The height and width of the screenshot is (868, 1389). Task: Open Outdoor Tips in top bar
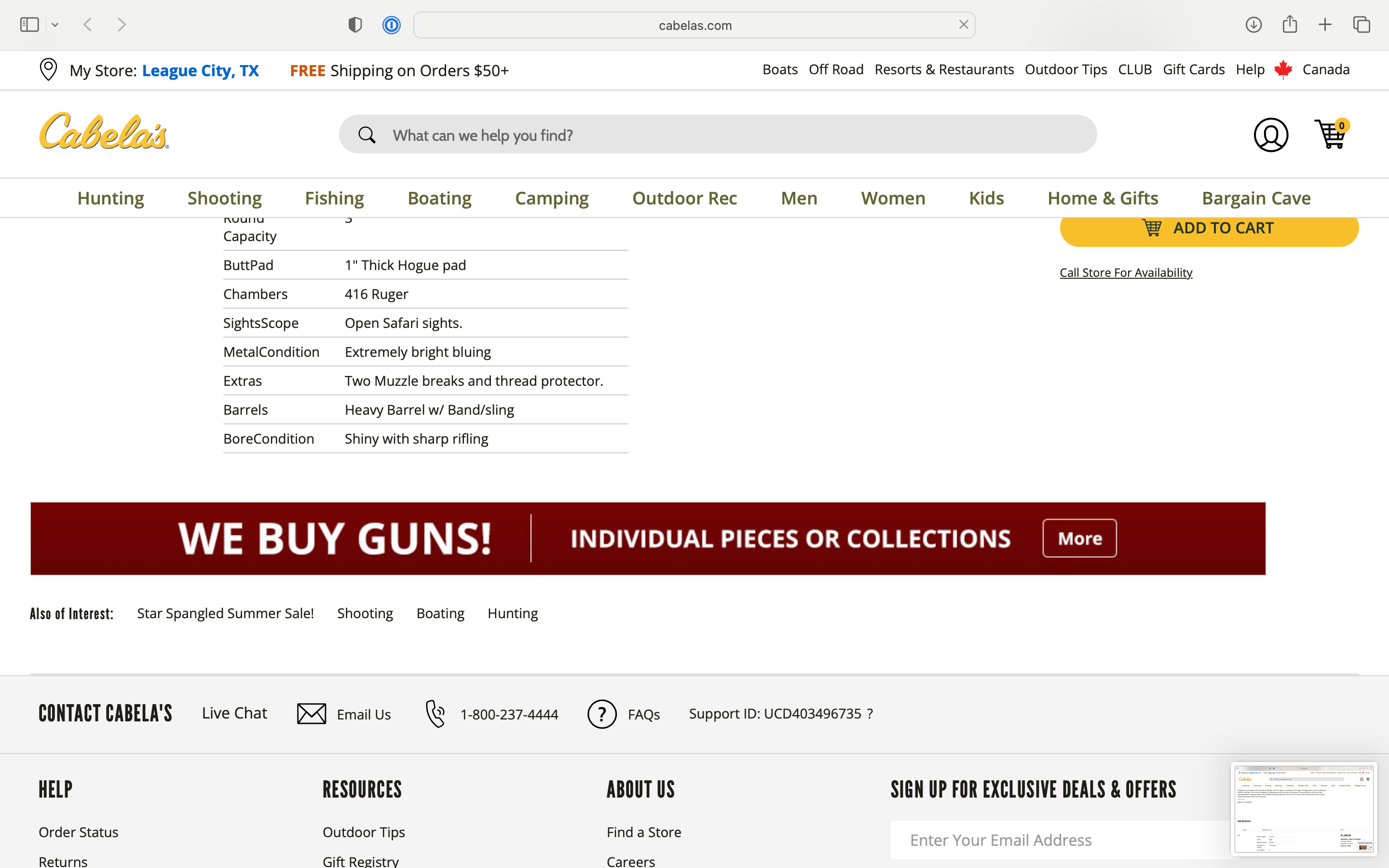pyautogui.click(x=1066, y=69)
